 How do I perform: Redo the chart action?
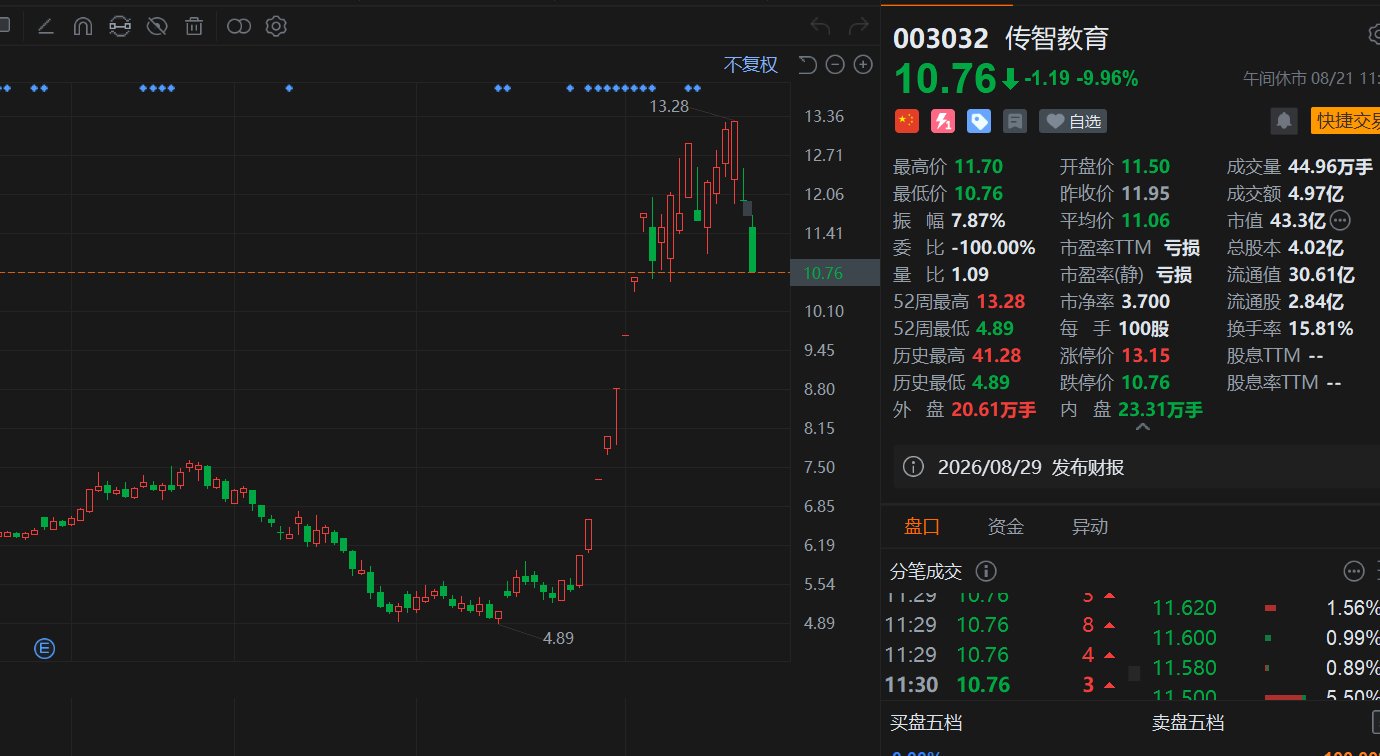858,26
